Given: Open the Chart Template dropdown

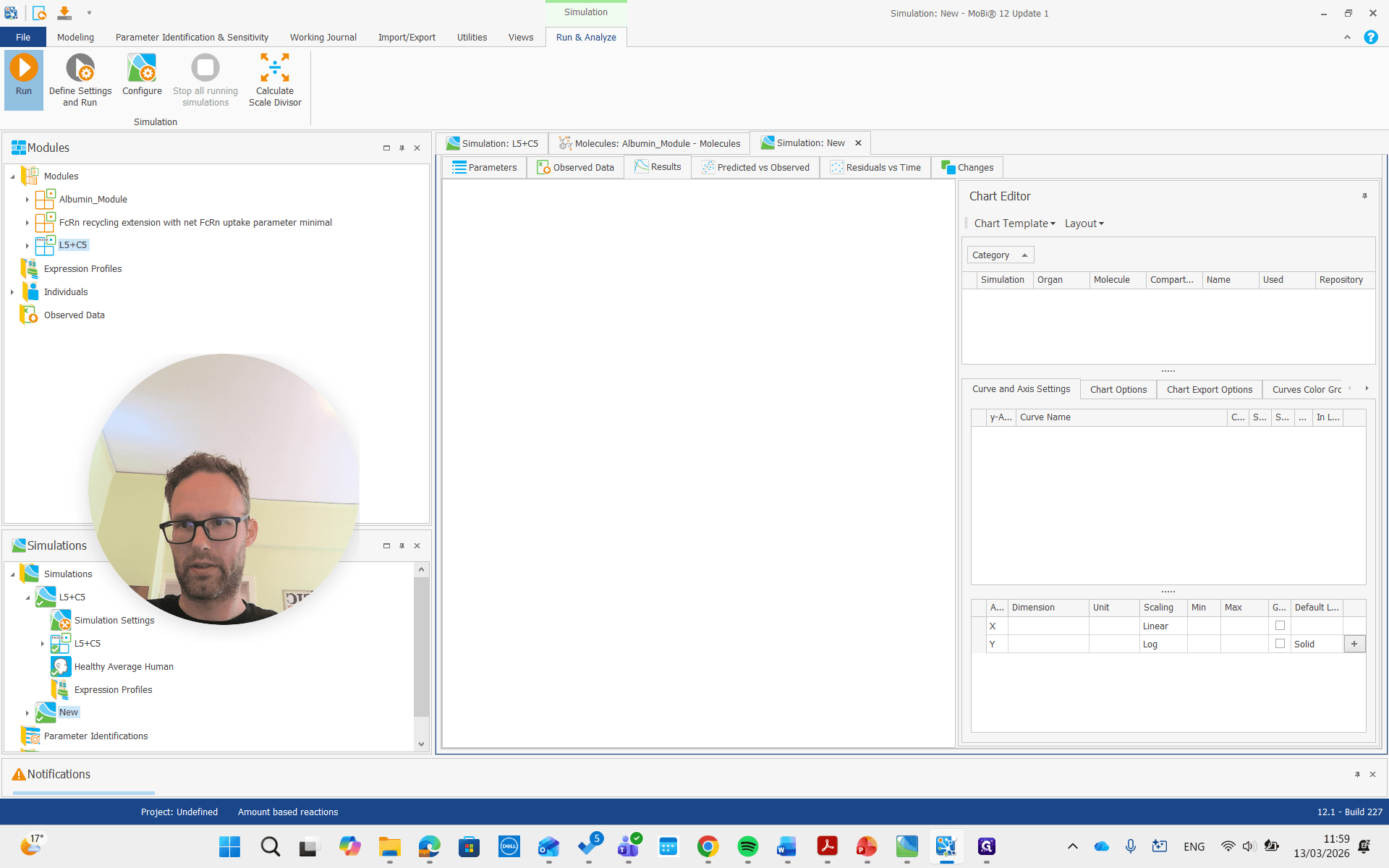Looking at the screenshot, I should [x=1014, y=224].
